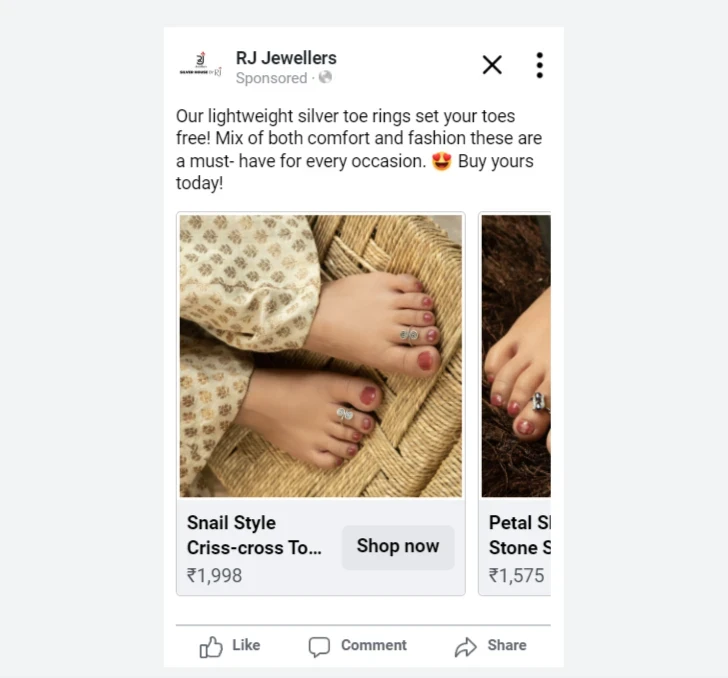This screenshot has width=728, height=678.
Task: Click the Like text label
Action: pyautogui.click(x=246, y=645)
